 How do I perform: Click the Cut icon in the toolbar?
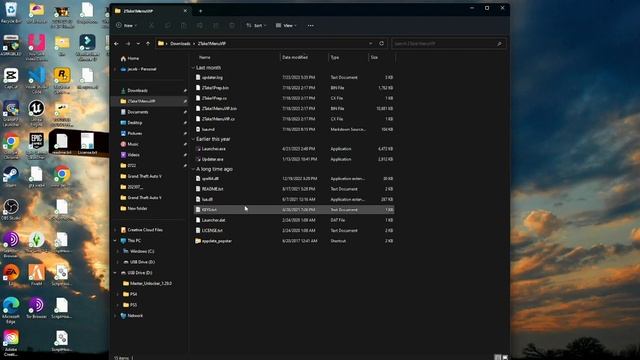point(151,25)
